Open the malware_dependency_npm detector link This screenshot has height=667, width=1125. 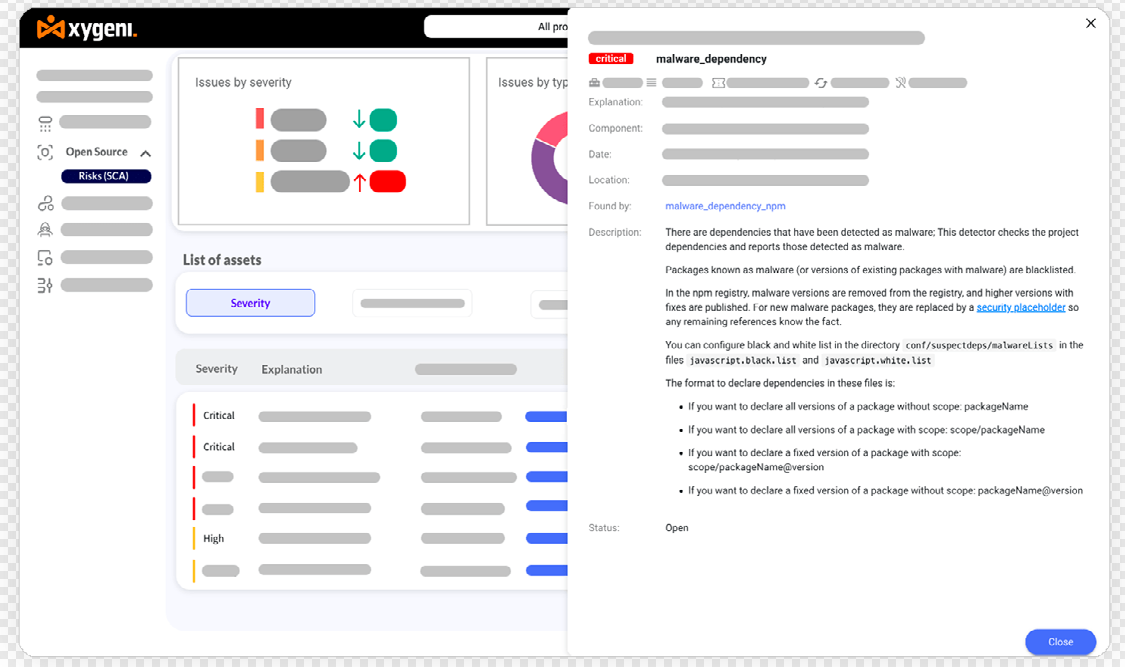point(725,206)
